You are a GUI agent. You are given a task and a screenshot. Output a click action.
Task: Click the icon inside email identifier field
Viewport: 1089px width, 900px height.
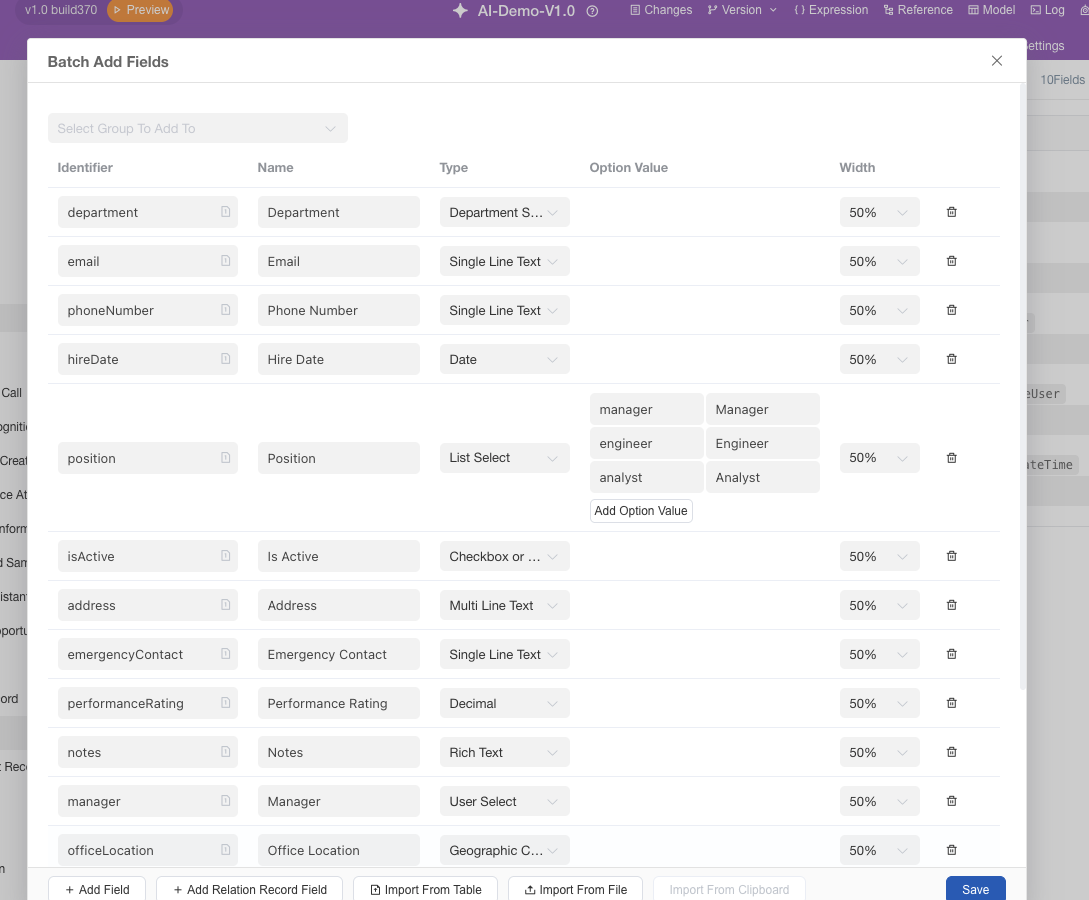point(225,261)
